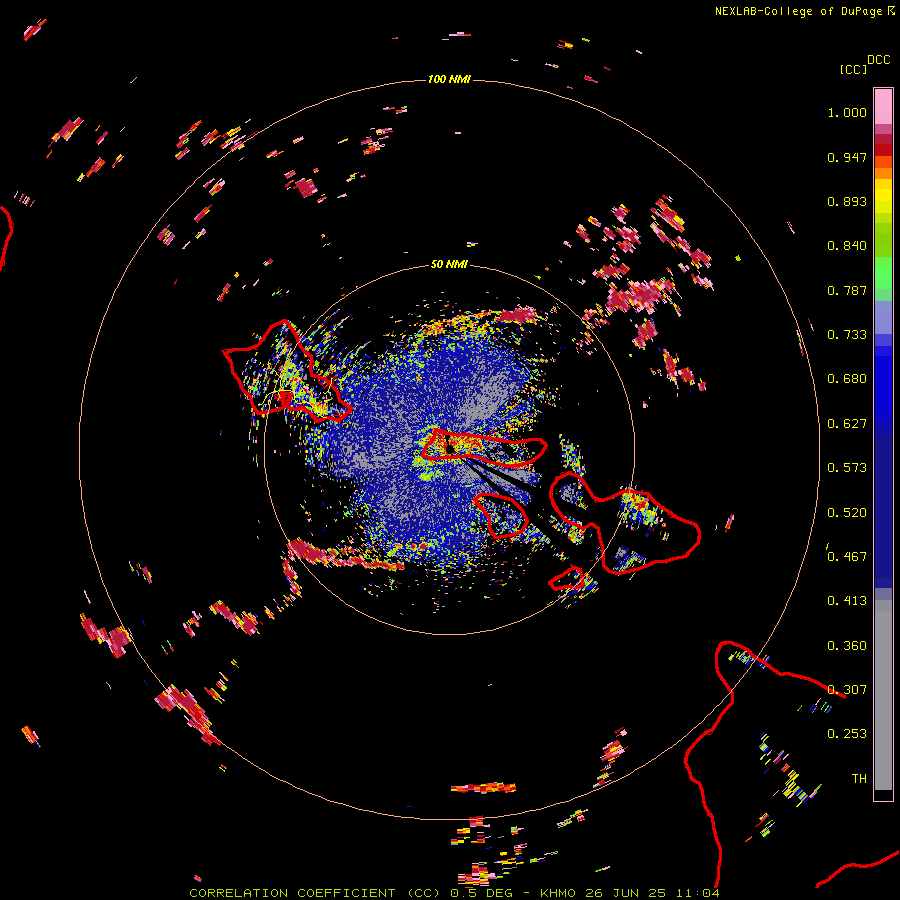Click the 0.5 DEG elevation text in the caption

[x=481, y=893]
